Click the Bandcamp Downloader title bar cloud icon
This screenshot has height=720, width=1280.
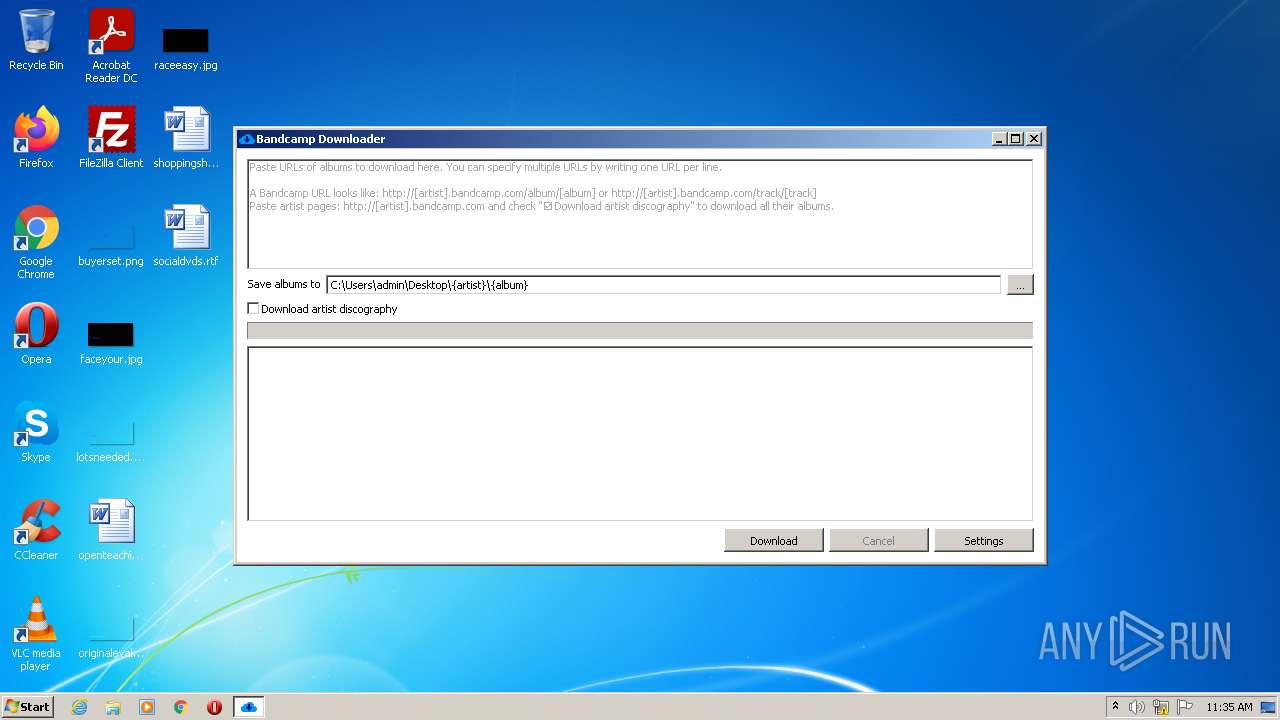pos(247,139)
